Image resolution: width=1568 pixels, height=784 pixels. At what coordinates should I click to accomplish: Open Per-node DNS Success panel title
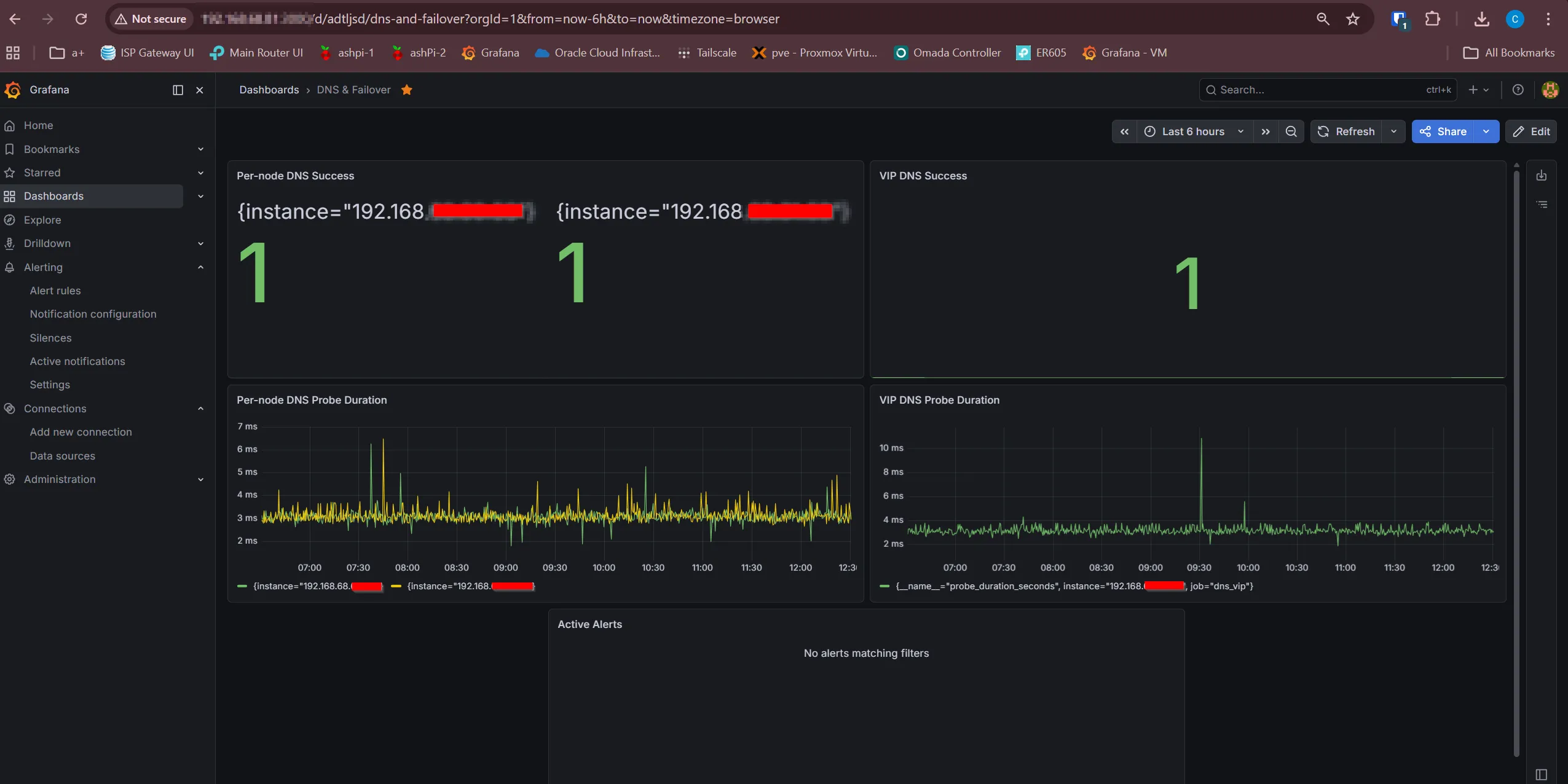[295, 176]
